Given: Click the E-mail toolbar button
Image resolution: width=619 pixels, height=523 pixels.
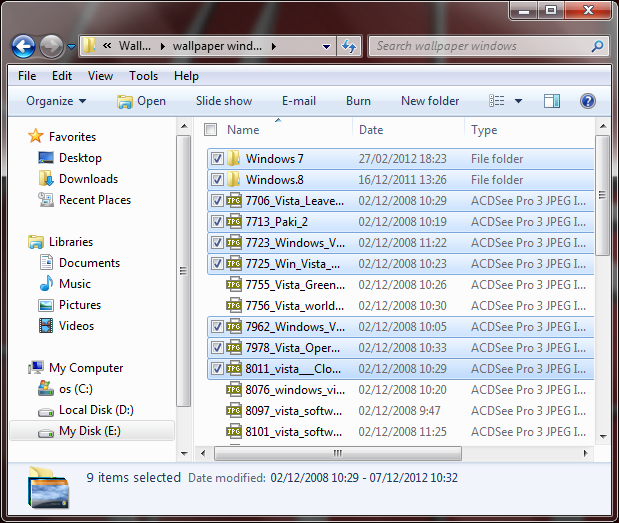Looking at the screenshot, I should click(299, 101).
